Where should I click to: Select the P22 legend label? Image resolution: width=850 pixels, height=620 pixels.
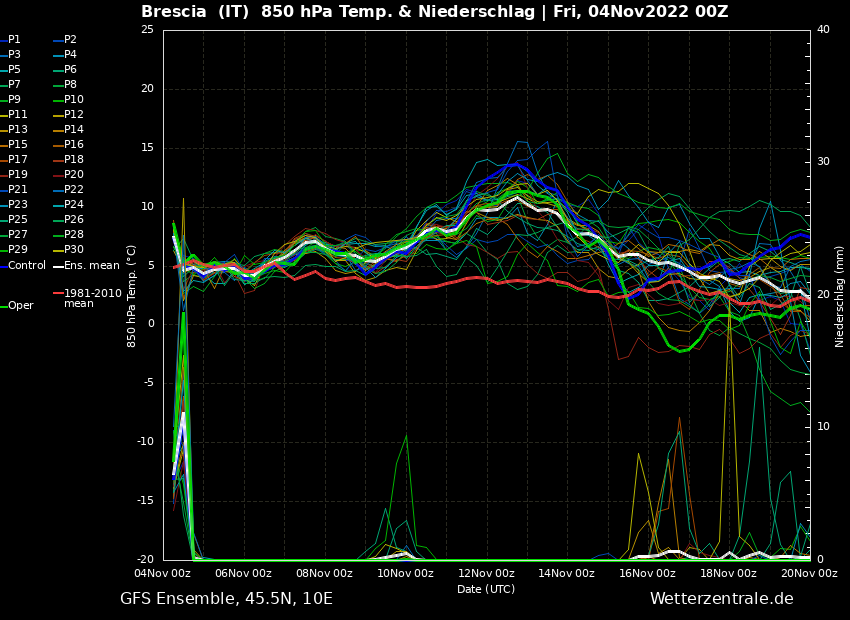coord(74,190)
